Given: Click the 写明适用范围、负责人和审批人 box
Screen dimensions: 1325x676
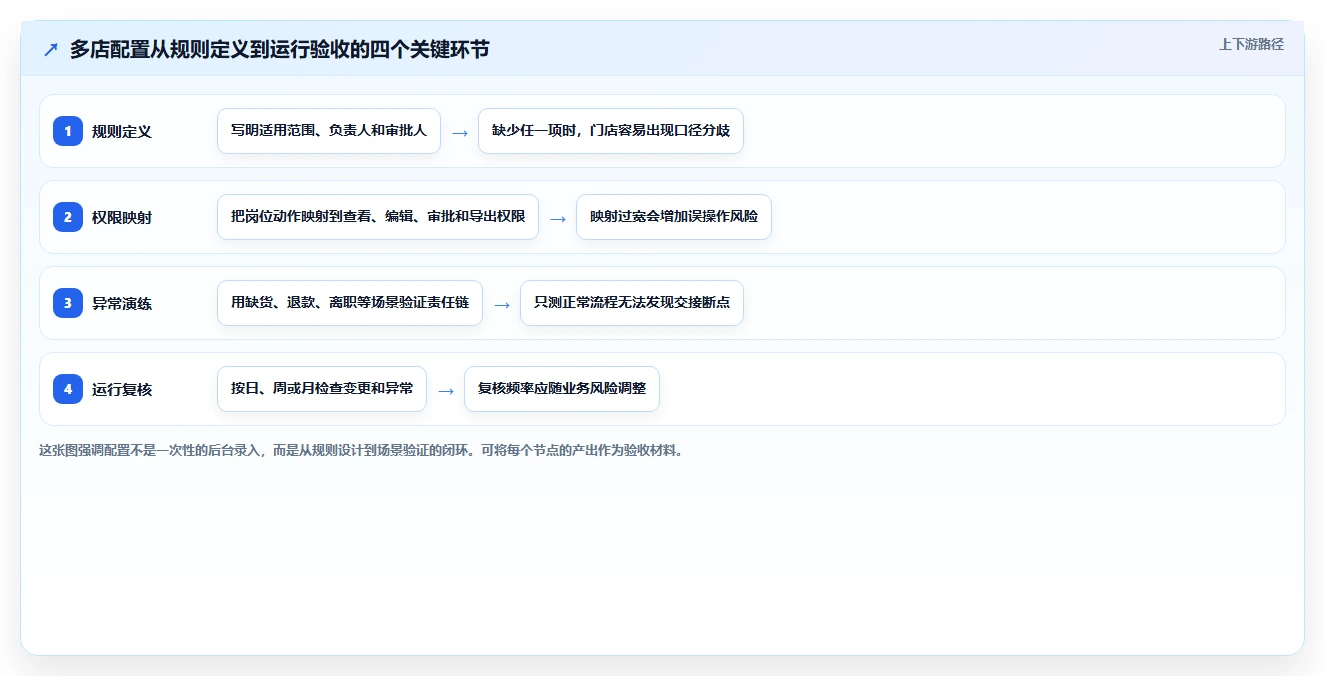Looking at the screenshot, I should [x=329, y=131].
